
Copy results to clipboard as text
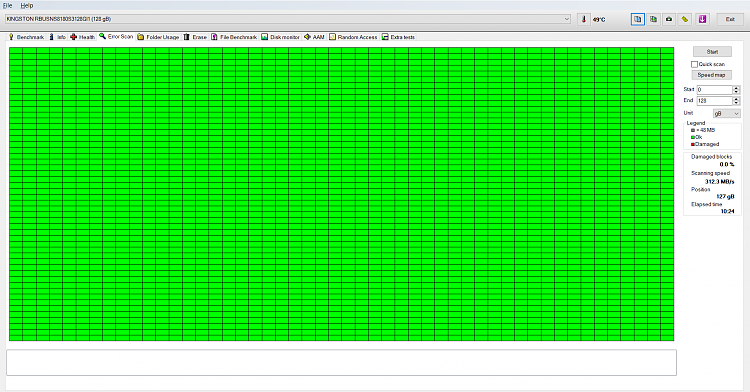(638, 19)
